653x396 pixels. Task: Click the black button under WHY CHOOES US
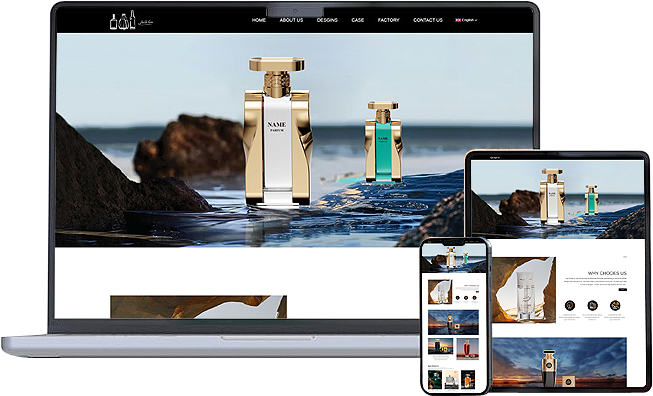pos(623,289)
